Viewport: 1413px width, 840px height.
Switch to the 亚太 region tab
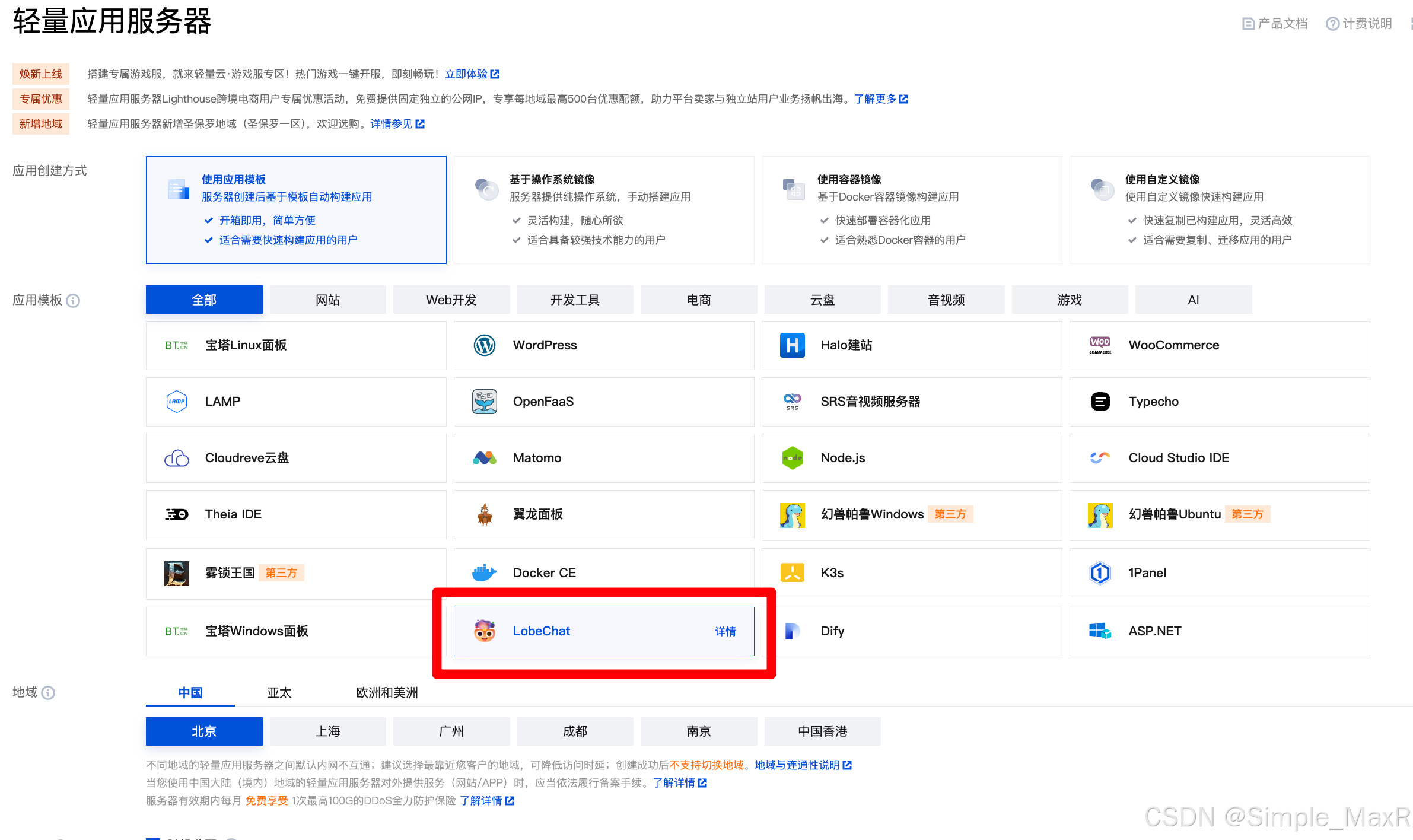[x=279, y=693]
